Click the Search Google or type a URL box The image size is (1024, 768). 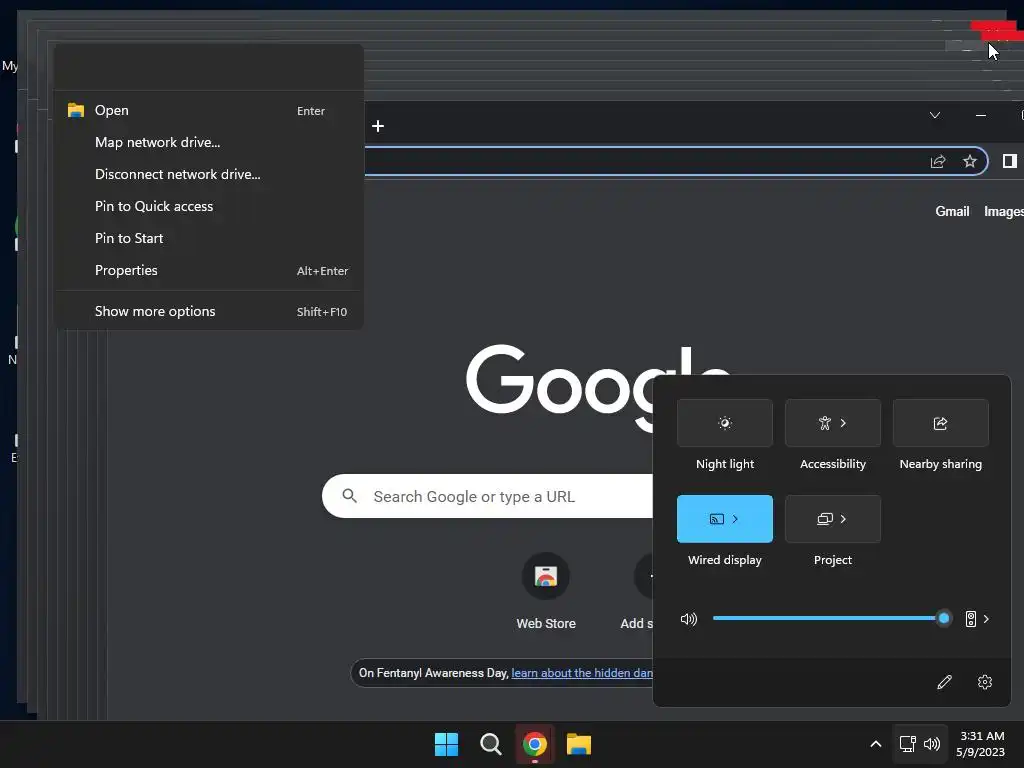tap(488, 496)
